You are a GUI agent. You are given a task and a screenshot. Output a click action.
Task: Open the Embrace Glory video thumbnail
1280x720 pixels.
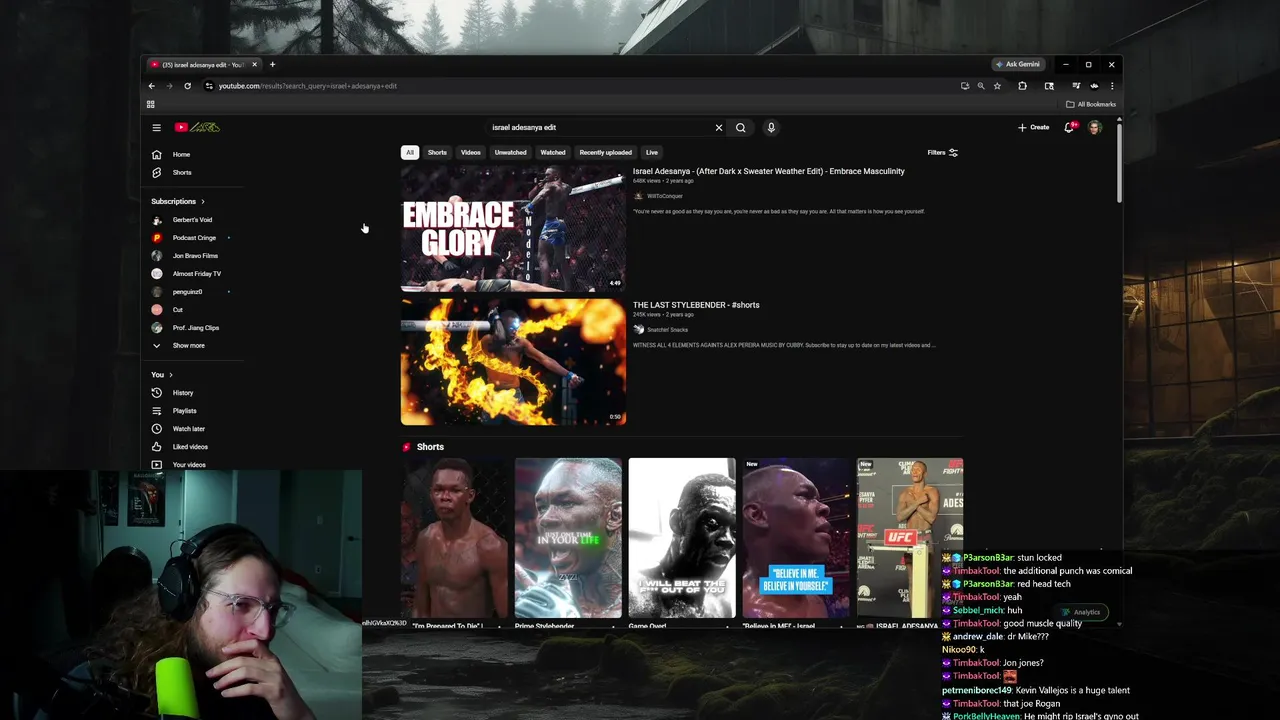click(513, 229)
